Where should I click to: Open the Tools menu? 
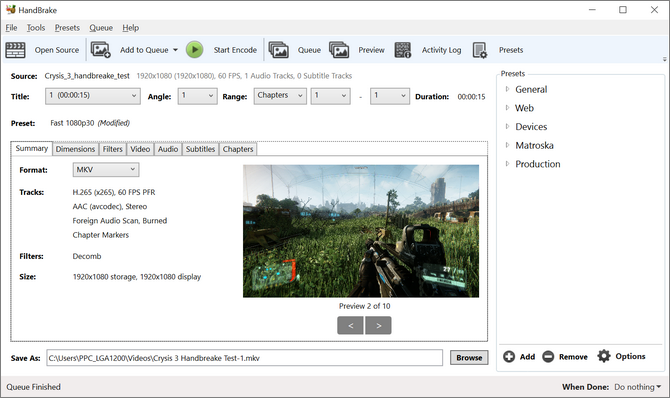point(36,28)
